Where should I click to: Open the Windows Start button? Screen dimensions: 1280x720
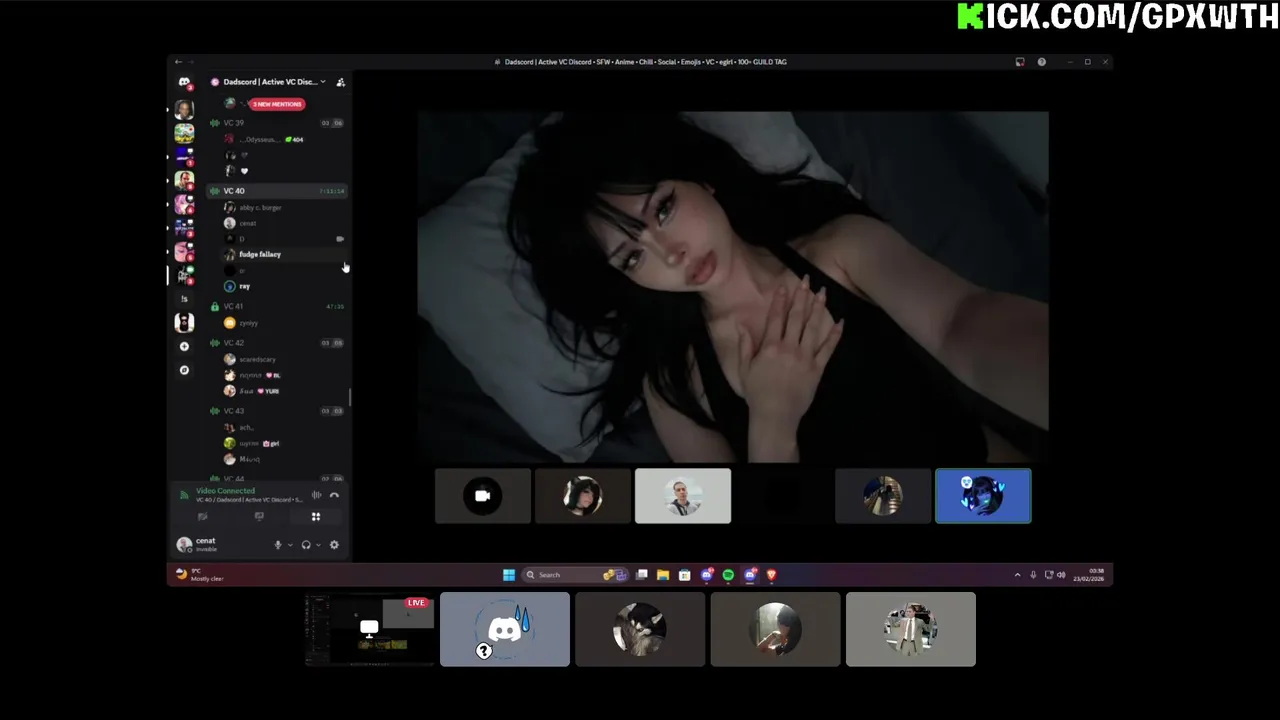pyautogui.click(x=509, y=575)
